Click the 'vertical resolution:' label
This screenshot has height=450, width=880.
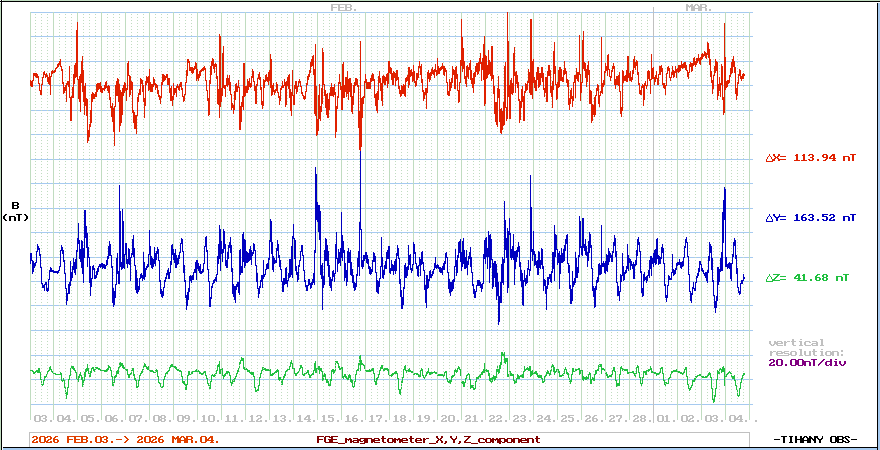point(806,348)
